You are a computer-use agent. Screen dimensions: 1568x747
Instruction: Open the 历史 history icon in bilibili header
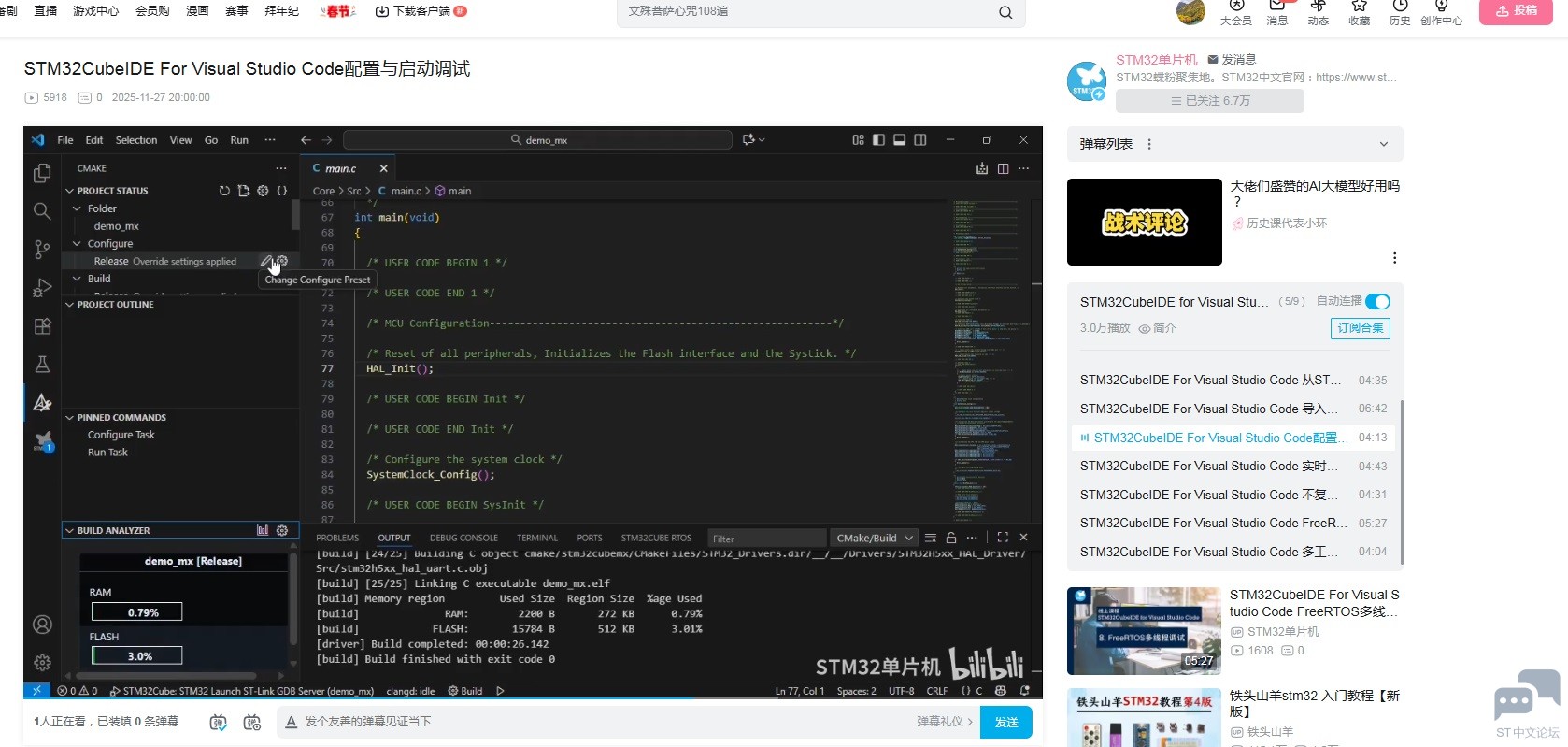pos(1400,11)
